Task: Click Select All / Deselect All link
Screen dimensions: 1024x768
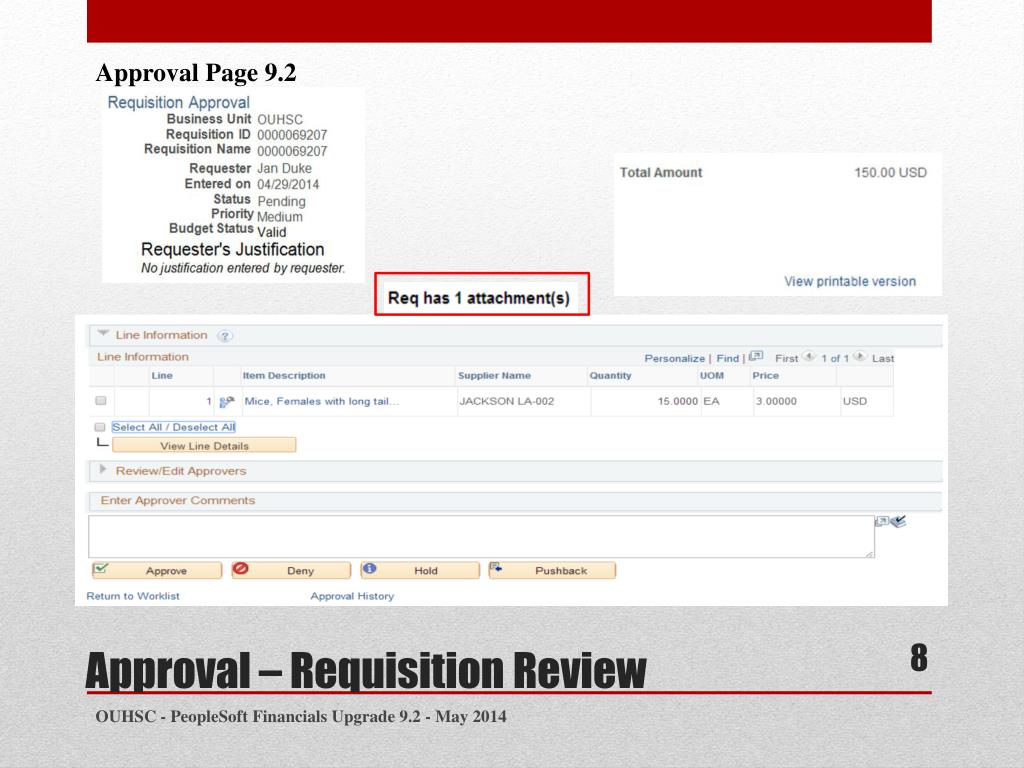Action: click(174, 427)
